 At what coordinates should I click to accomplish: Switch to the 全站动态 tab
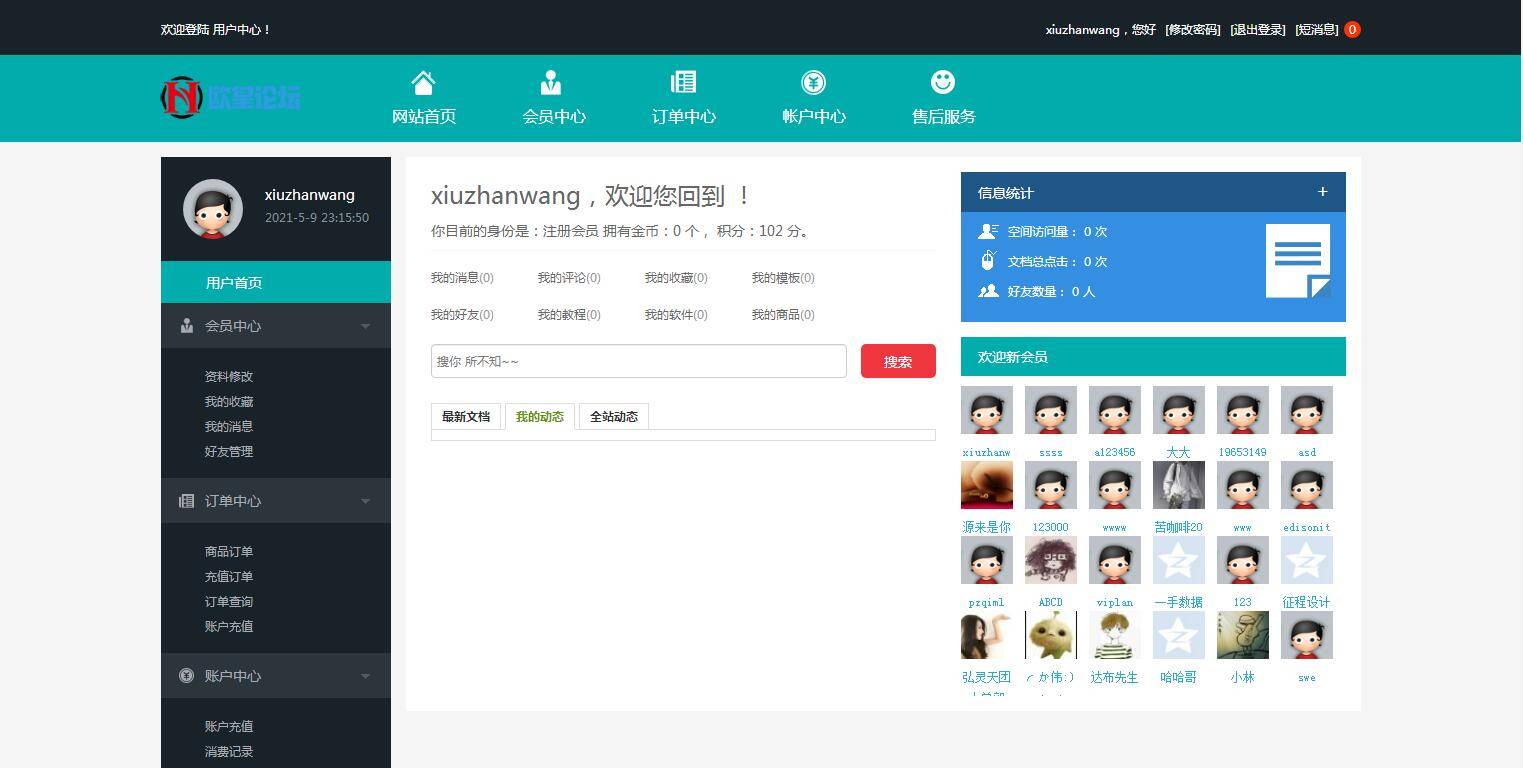click(613, 416)
